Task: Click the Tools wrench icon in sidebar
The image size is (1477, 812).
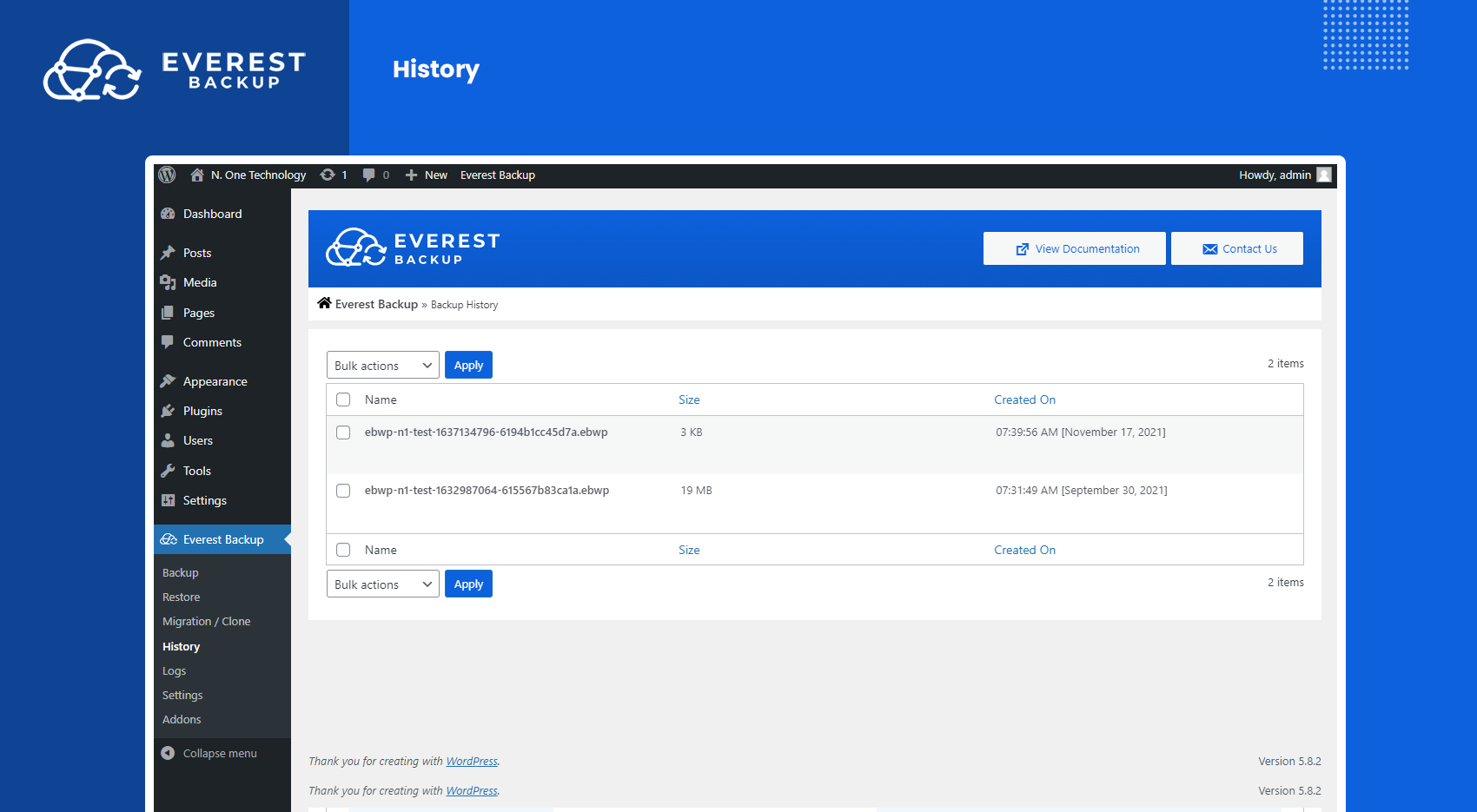Action: 169,471
